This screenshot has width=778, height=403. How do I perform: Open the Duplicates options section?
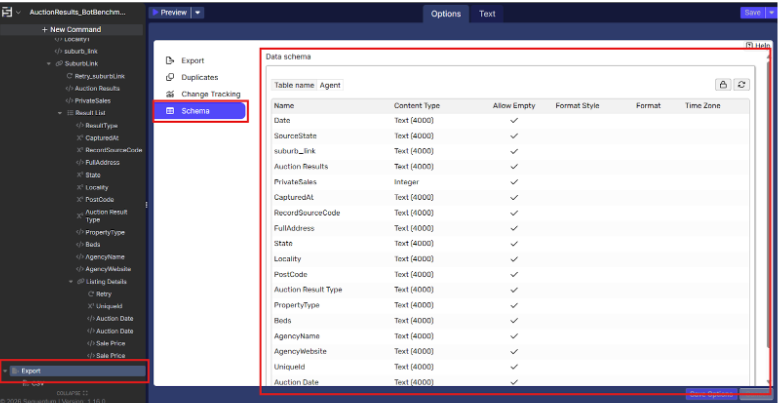[199, 77]
